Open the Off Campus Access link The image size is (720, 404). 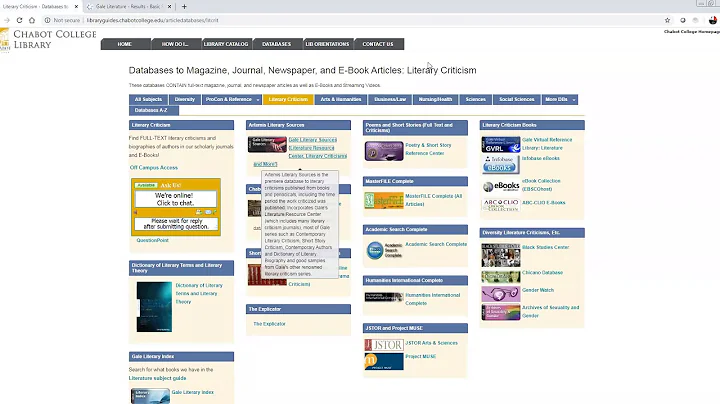(154, 168)
